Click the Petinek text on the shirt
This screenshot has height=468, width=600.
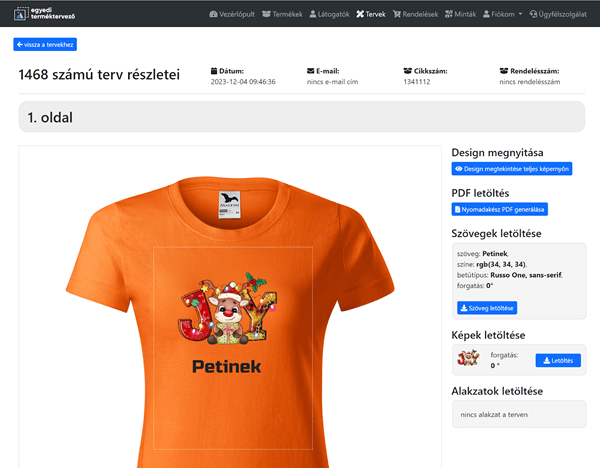[227, 367]
